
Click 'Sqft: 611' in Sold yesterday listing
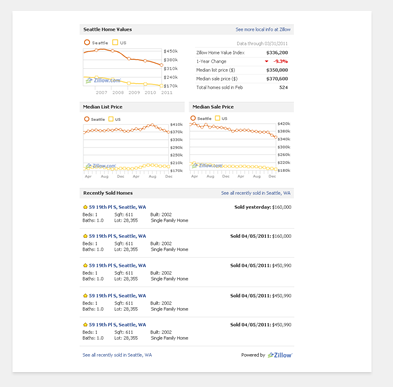[124, 215]
